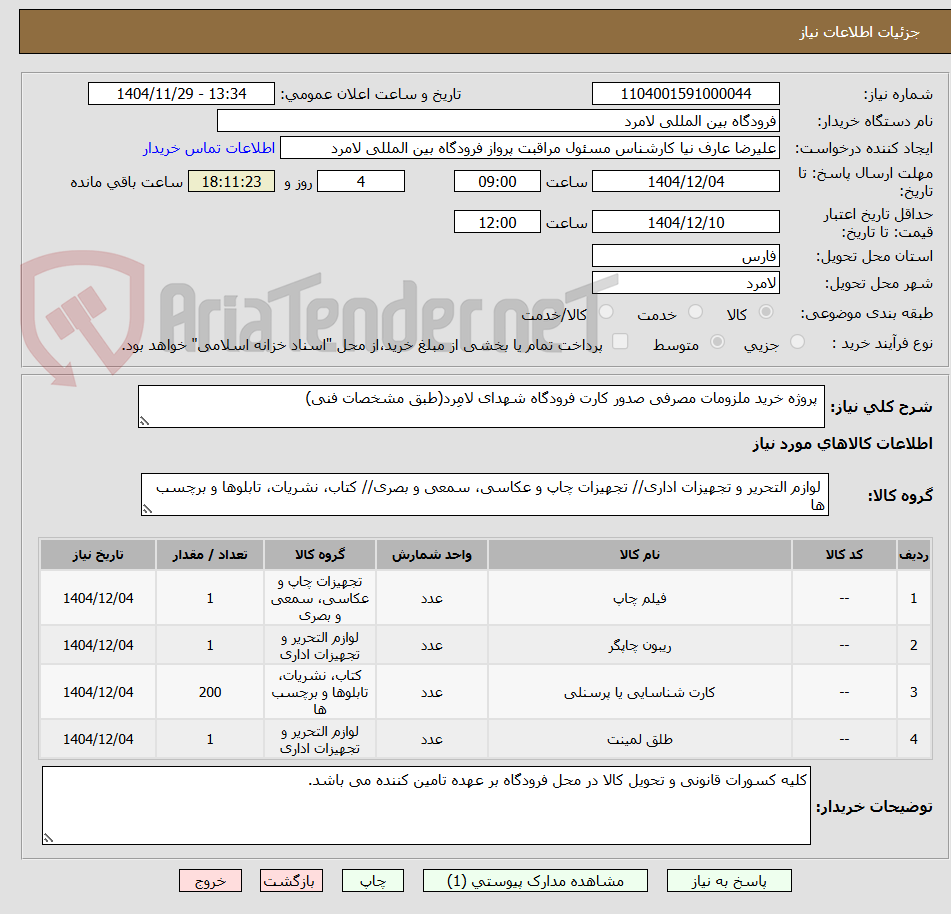Click the گروه کالا text area
951x914 pixels.
coord(485,495)
